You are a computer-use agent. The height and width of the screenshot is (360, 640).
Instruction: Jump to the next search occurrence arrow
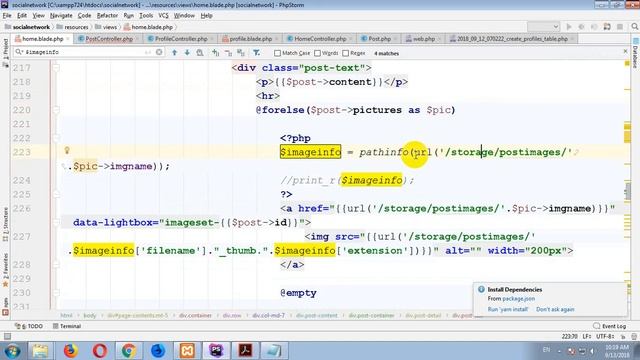(x=187, y=53)
